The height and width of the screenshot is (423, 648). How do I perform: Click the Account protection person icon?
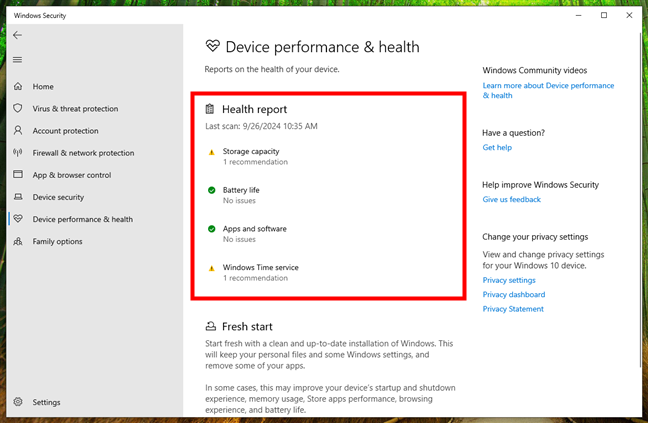[18, 131]
